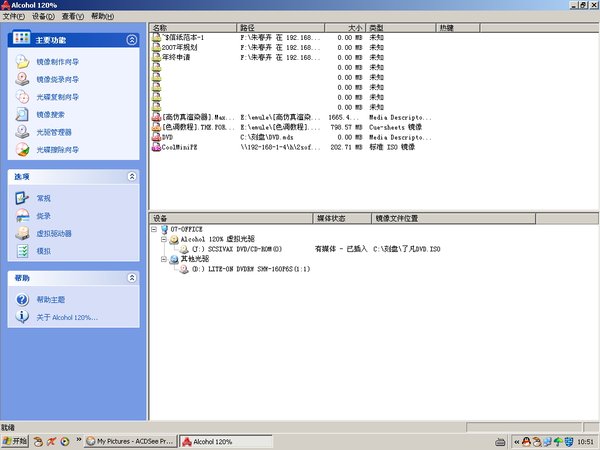This screenshot has width=600, height=450.
Task: Open the 常规 general options icon
Action: (23, 198)
